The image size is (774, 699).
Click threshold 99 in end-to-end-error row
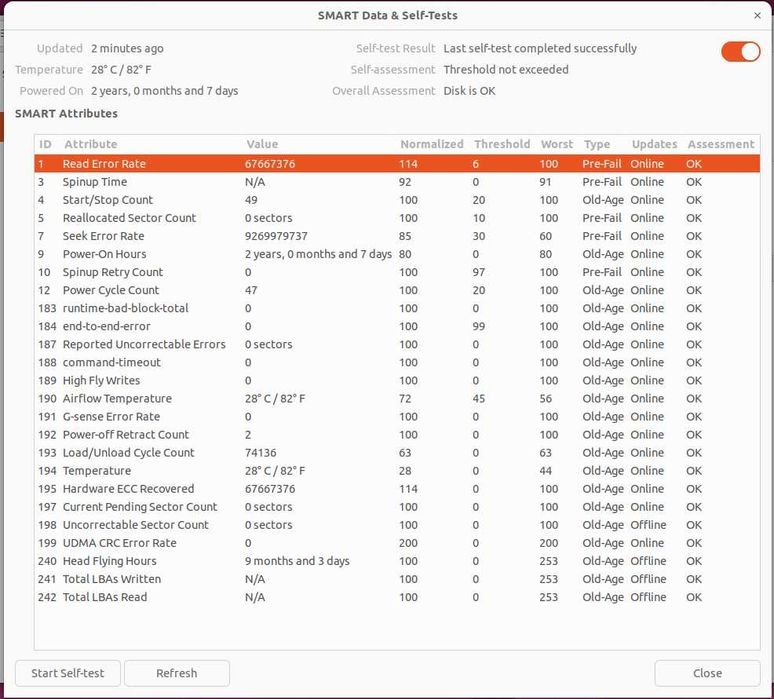[478, 326]
